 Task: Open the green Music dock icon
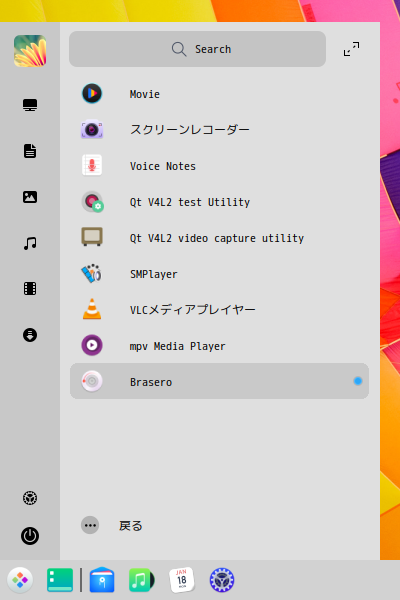pos(142,580)
